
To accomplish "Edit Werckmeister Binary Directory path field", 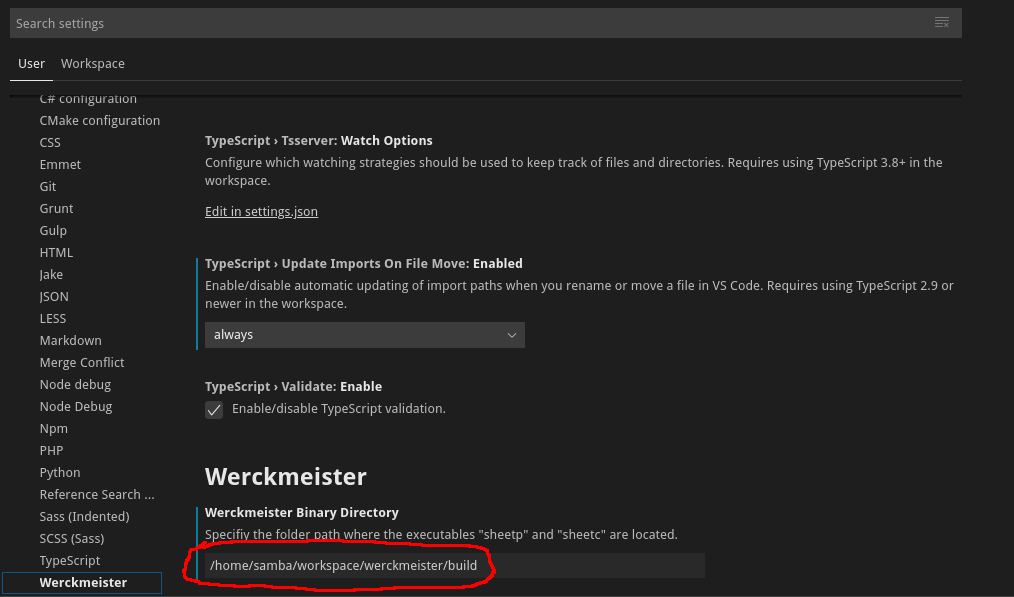I will [455, 565].
